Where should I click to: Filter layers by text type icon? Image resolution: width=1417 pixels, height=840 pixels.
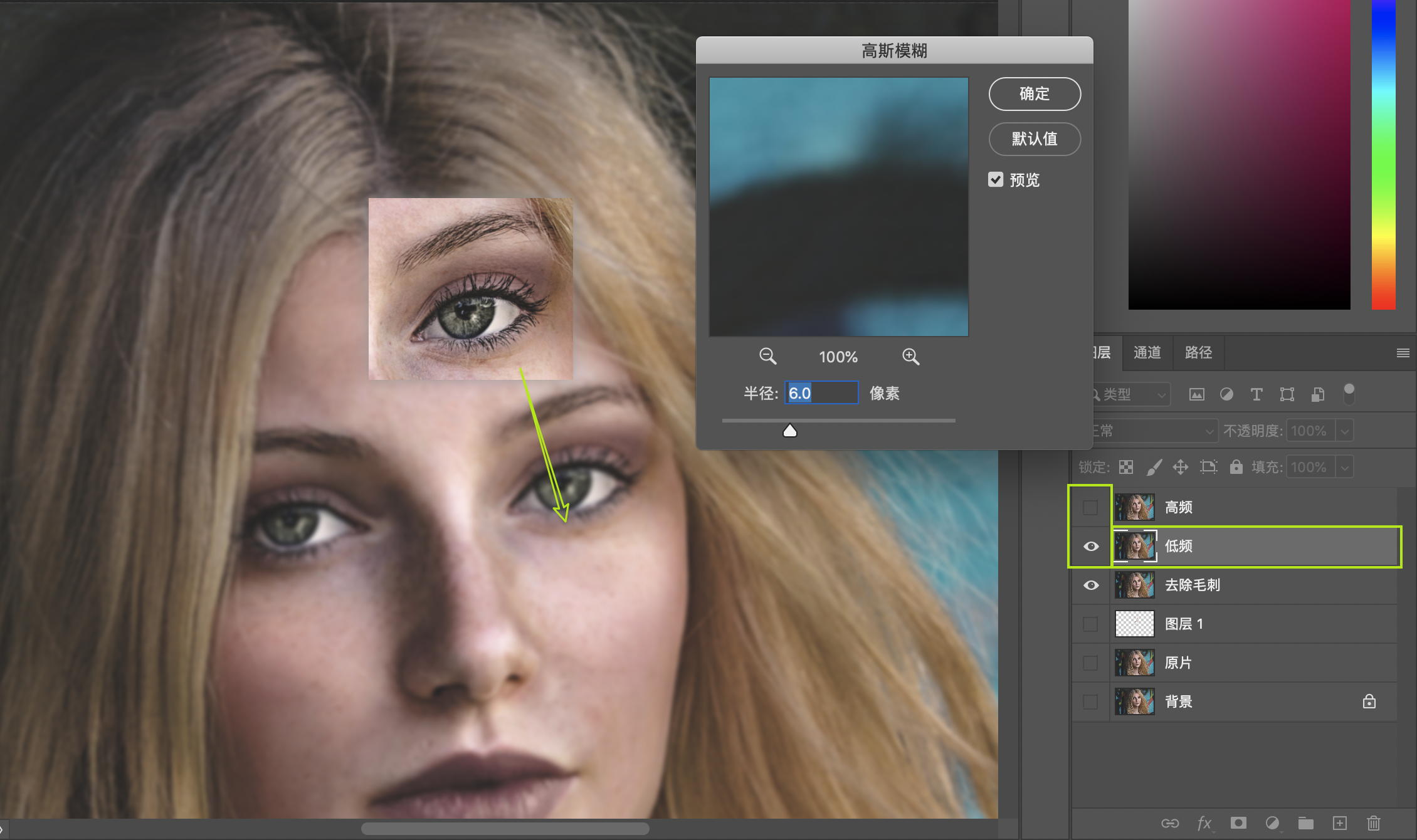pyautogui.click(x=1256, y=394)
